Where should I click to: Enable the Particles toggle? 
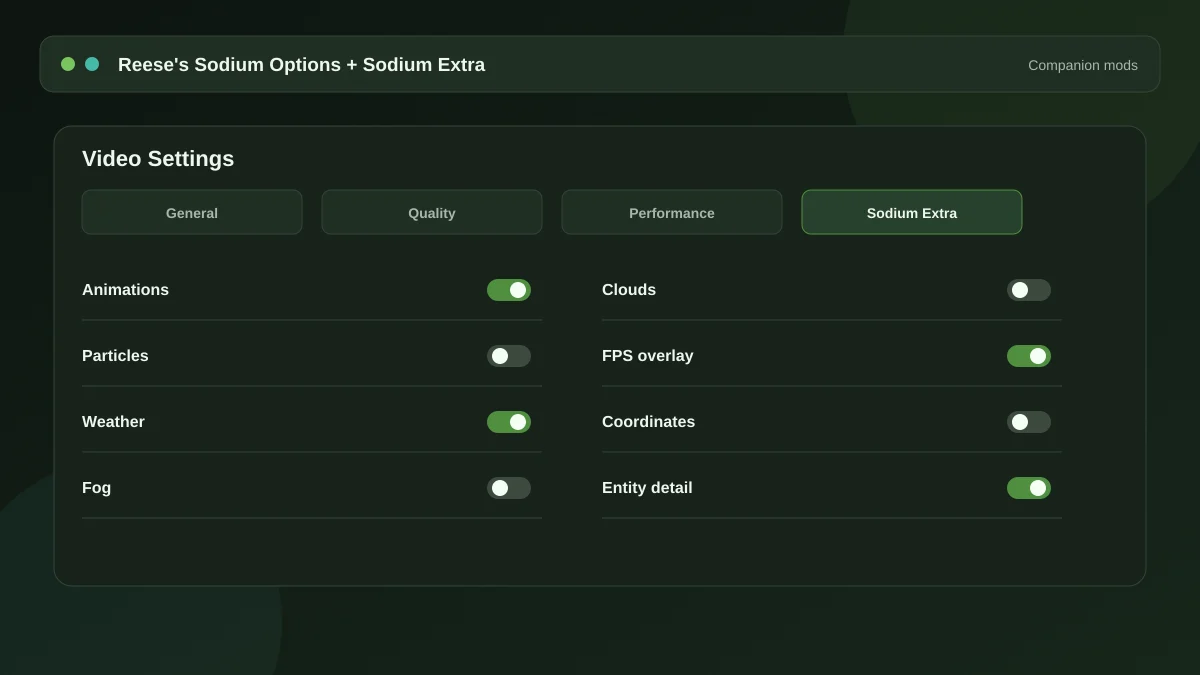coord(509,356)
